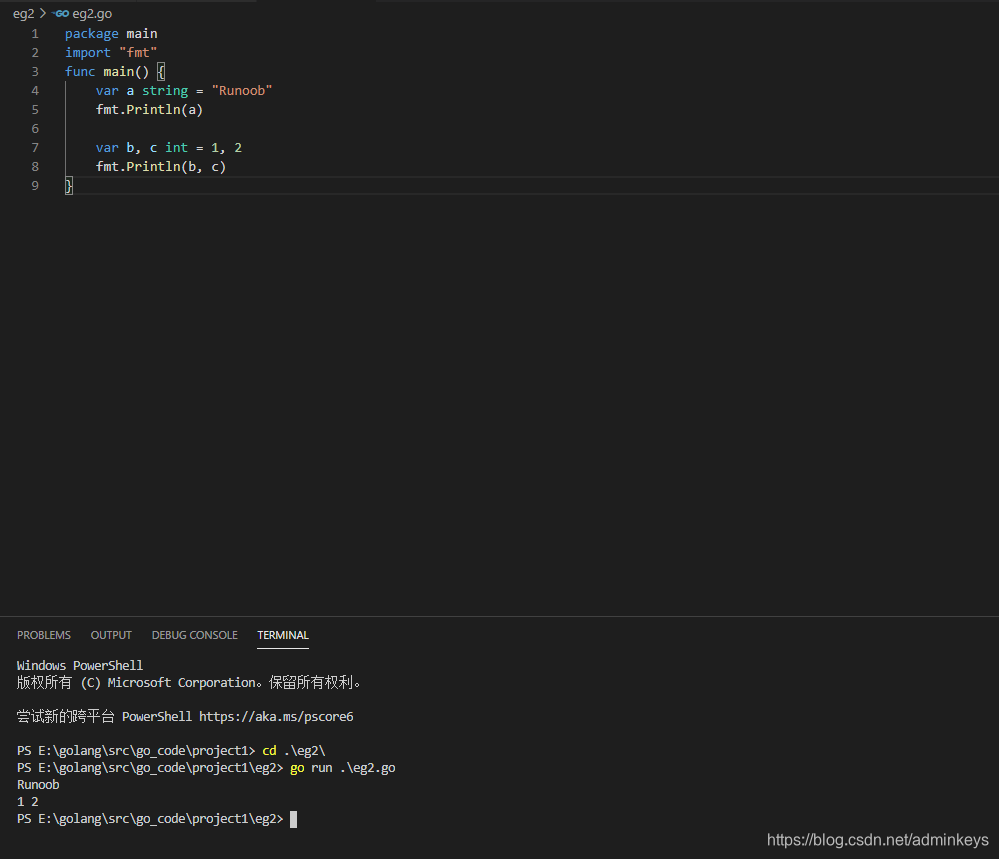The height and width of the screenshot is (859, 999).
Task: Click the closing brace on line 9
Action: pyautogui.click(x=66, y=185)
